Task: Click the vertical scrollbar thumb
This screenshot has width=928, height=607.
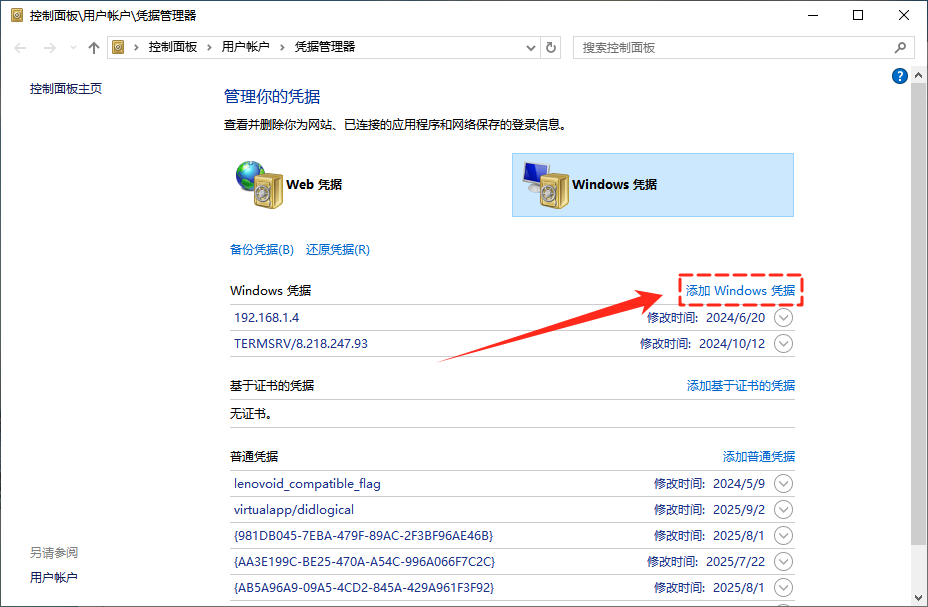Action: pyautogui.click(x=918, y=314)
